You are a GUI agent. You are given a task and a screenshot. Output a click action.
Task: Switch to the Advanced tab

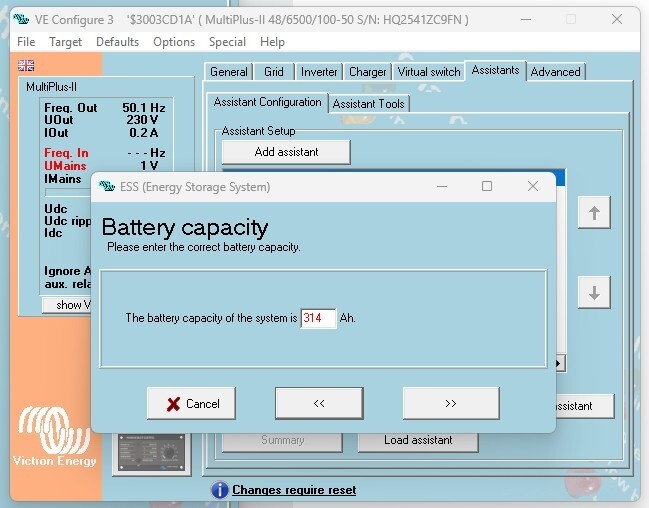point(555,72)
